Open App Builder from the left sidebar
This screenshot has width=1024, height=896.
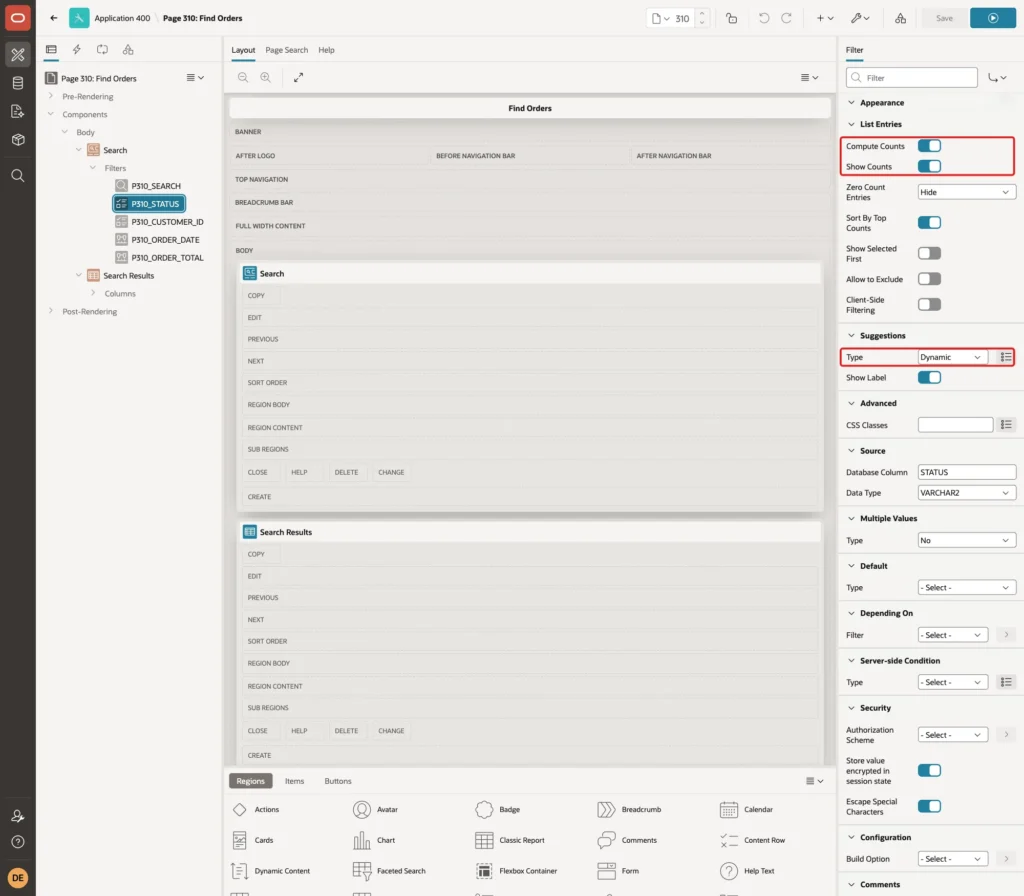18,55
